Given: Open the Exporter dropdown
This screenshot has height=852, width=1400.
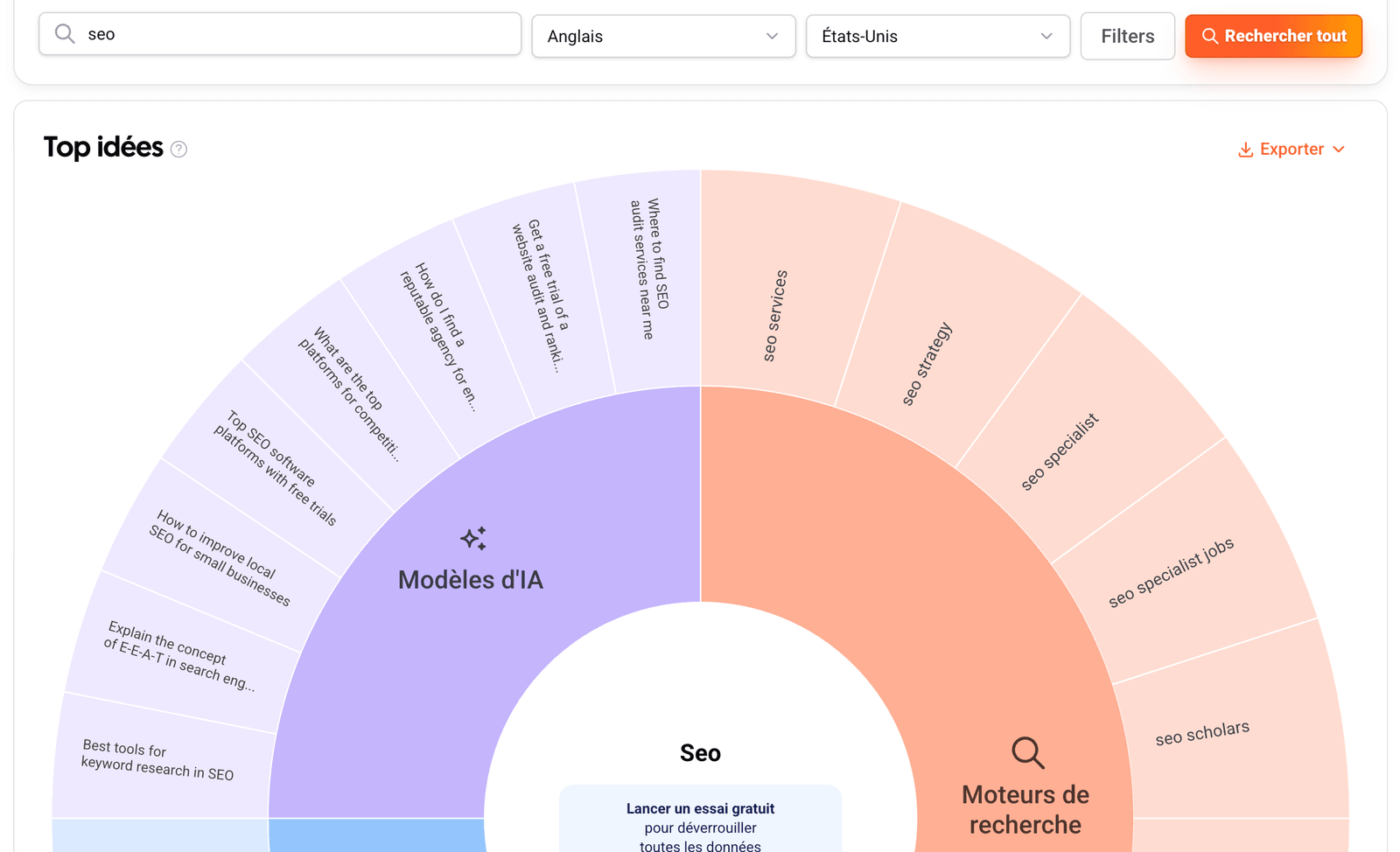Looking at the screenshot, I should coord(1291,150).
